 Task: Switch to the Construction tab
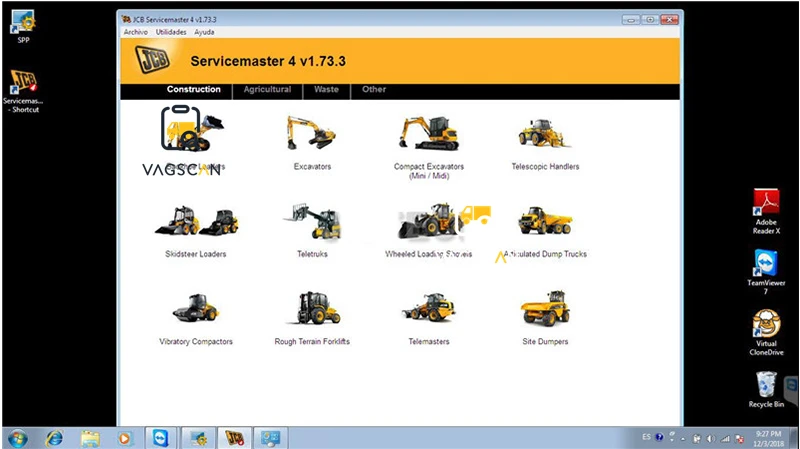[193, 89]
